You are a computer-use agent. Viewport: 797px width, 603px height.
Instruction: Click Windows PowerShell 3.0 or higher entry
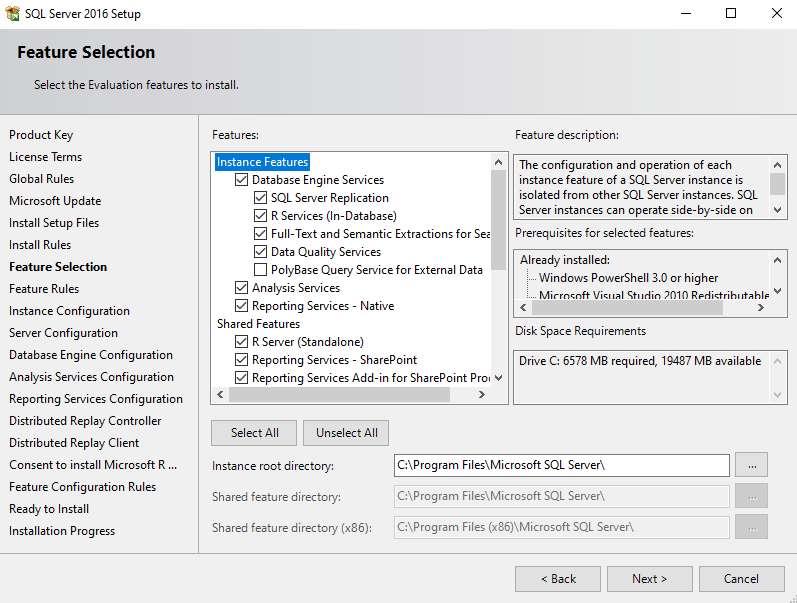(628, 278)
